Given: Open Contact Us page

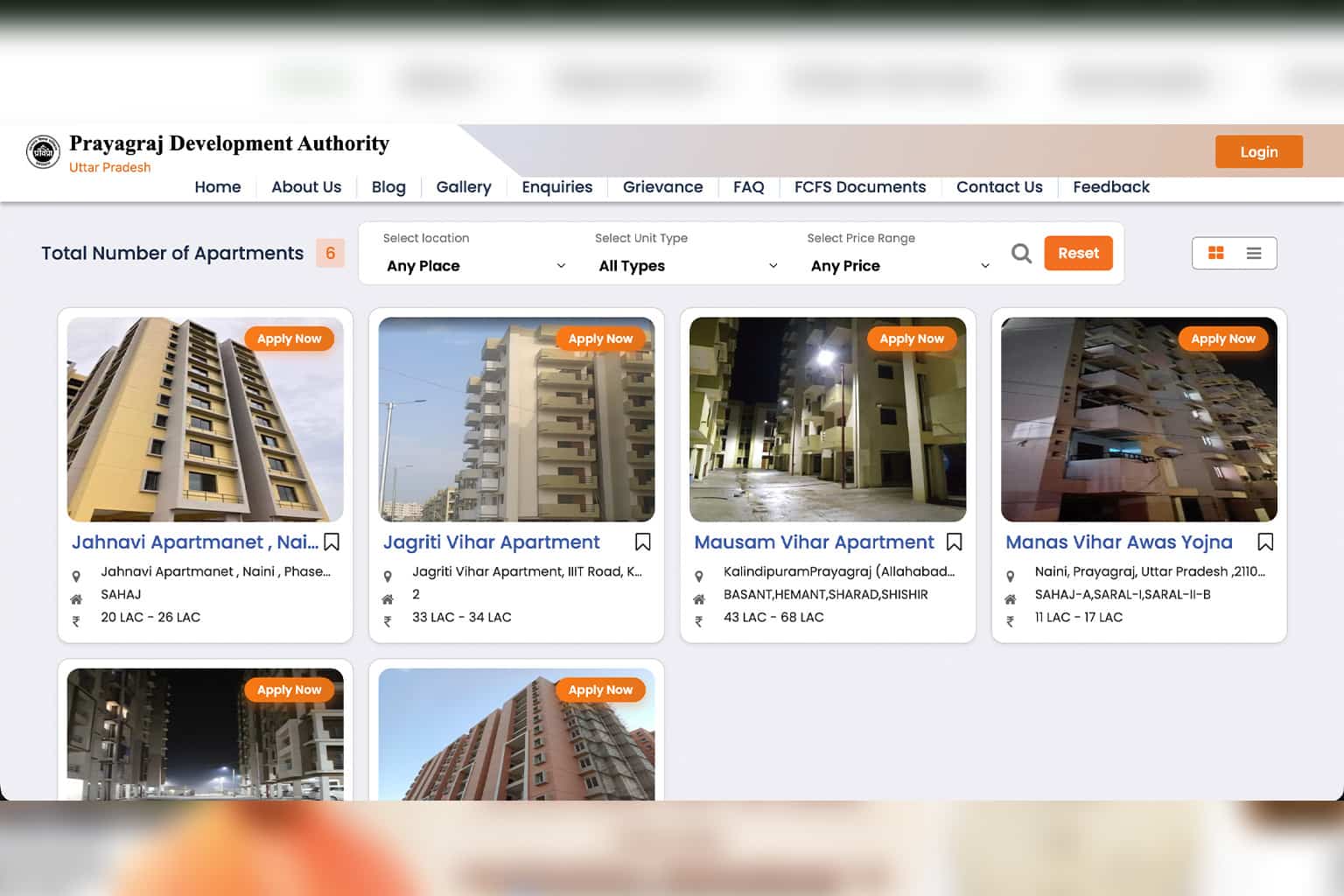Looking at the screenshot, I should (999, 187).
